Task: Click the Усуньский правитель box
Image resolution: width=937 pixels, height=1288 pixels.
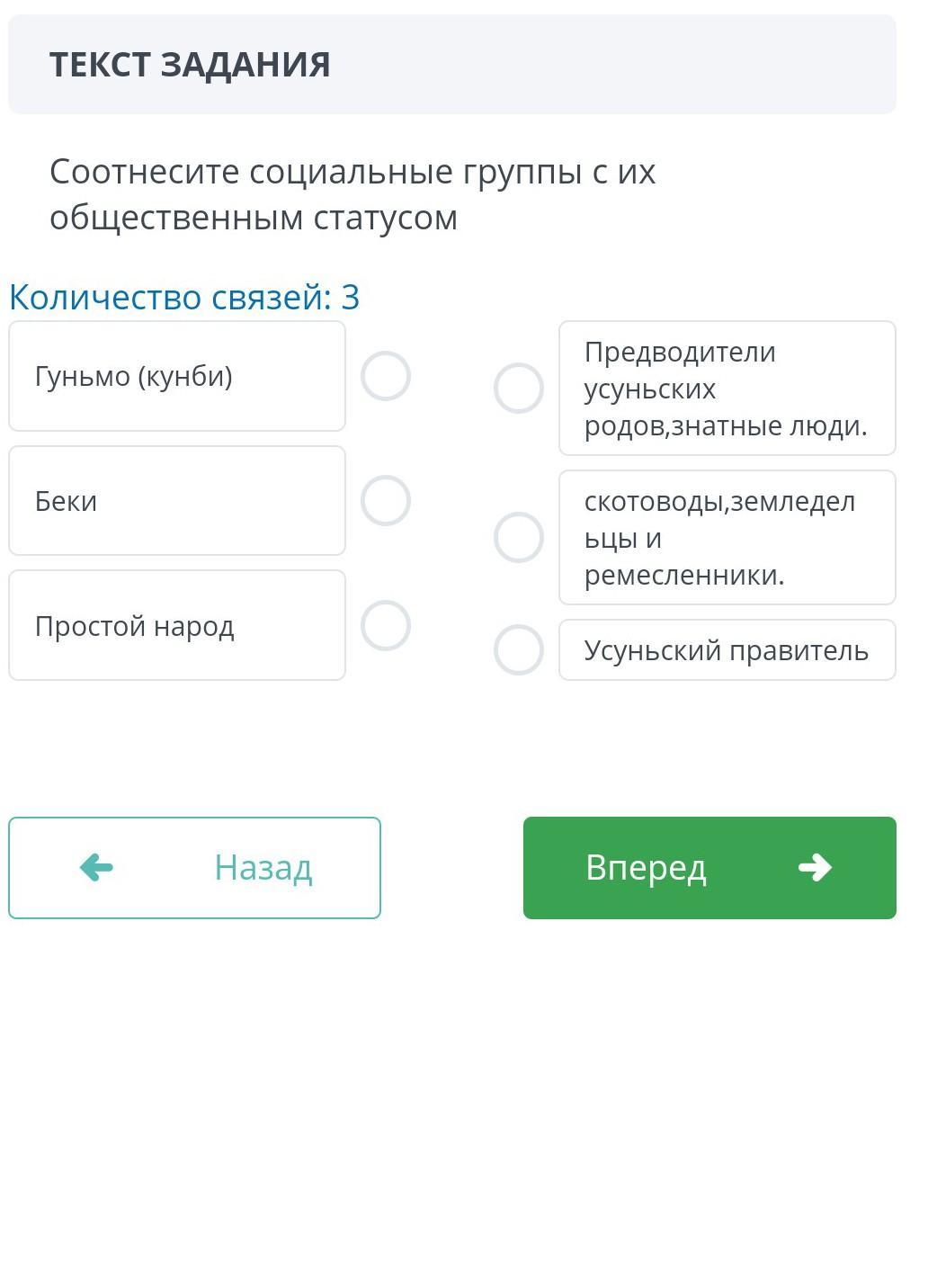Action: click(x=727, y=650)
